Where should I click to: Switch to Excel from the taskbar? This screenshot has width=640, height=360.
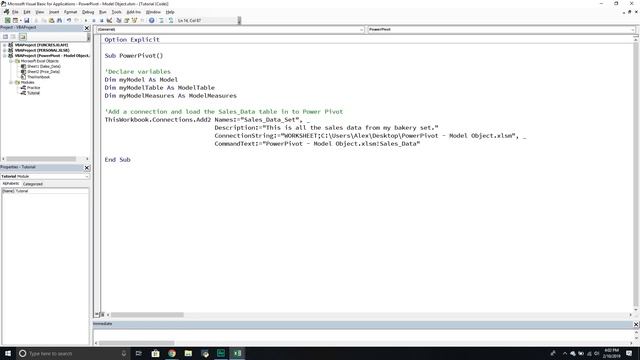pyautogui.click(x=237, y=353)
